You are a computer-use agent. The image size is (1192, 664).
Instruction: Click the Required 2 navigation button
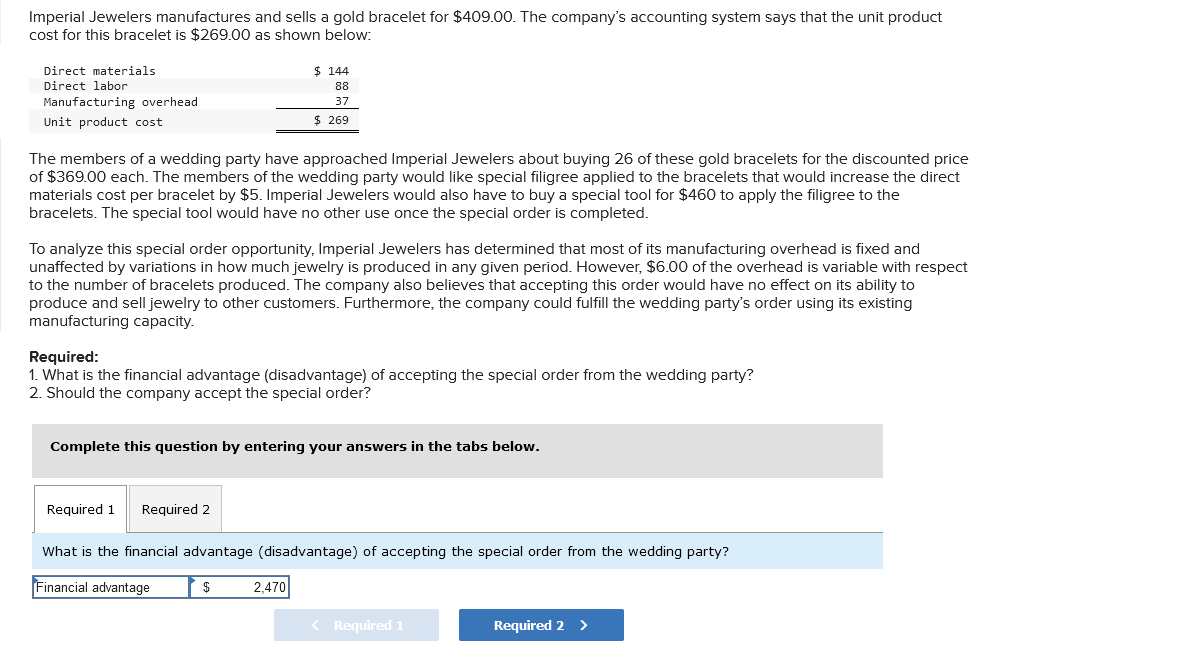point(541,625)
